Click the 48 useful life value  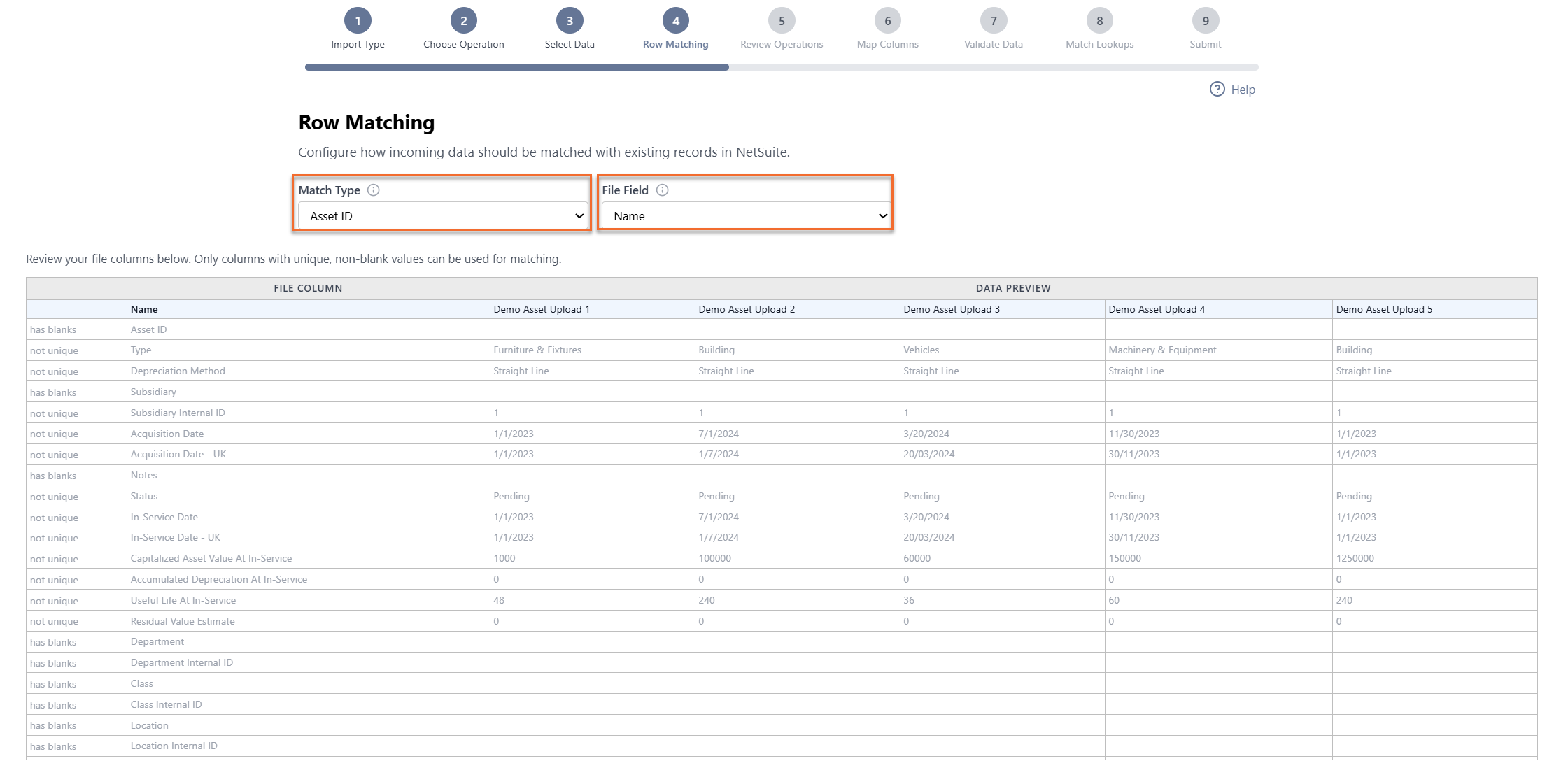point(499,600)
